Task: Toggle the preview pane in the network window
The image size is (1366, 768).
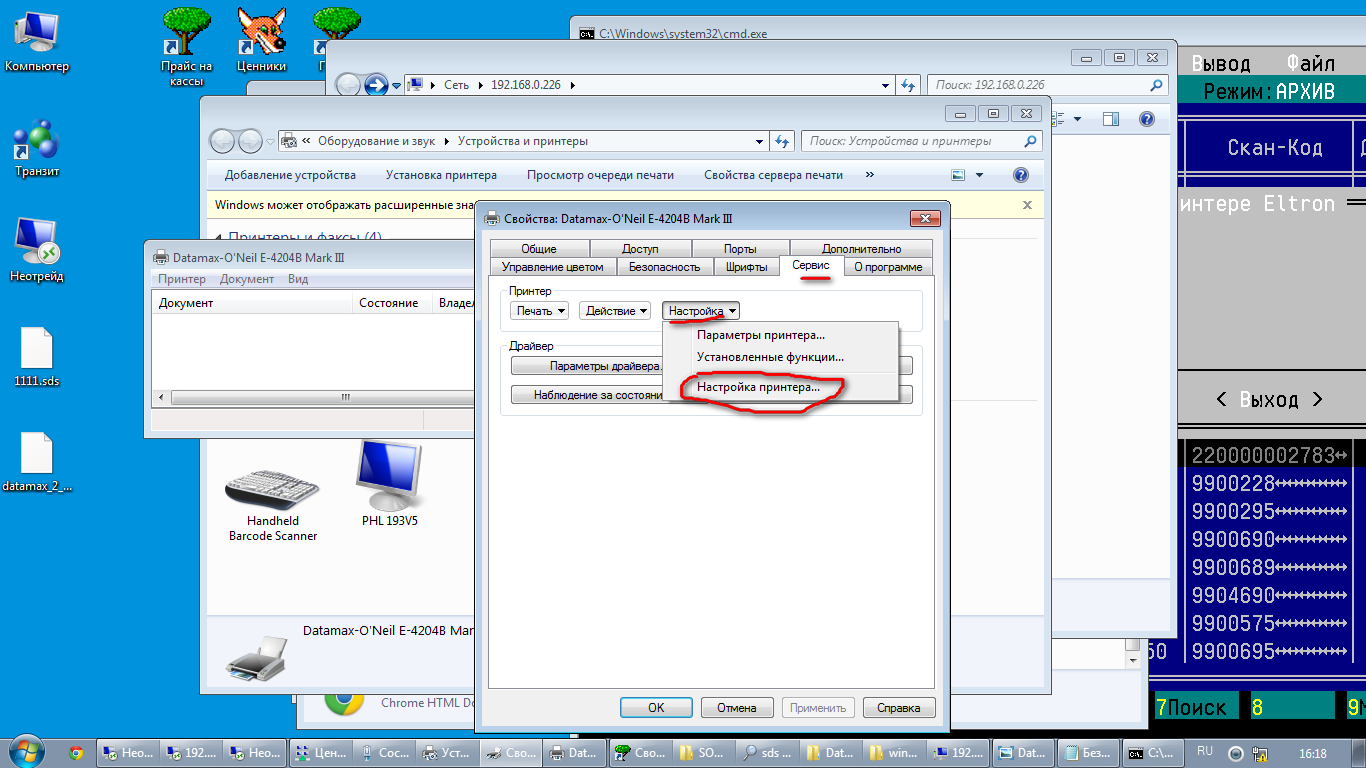Action: coord(1110,119)
